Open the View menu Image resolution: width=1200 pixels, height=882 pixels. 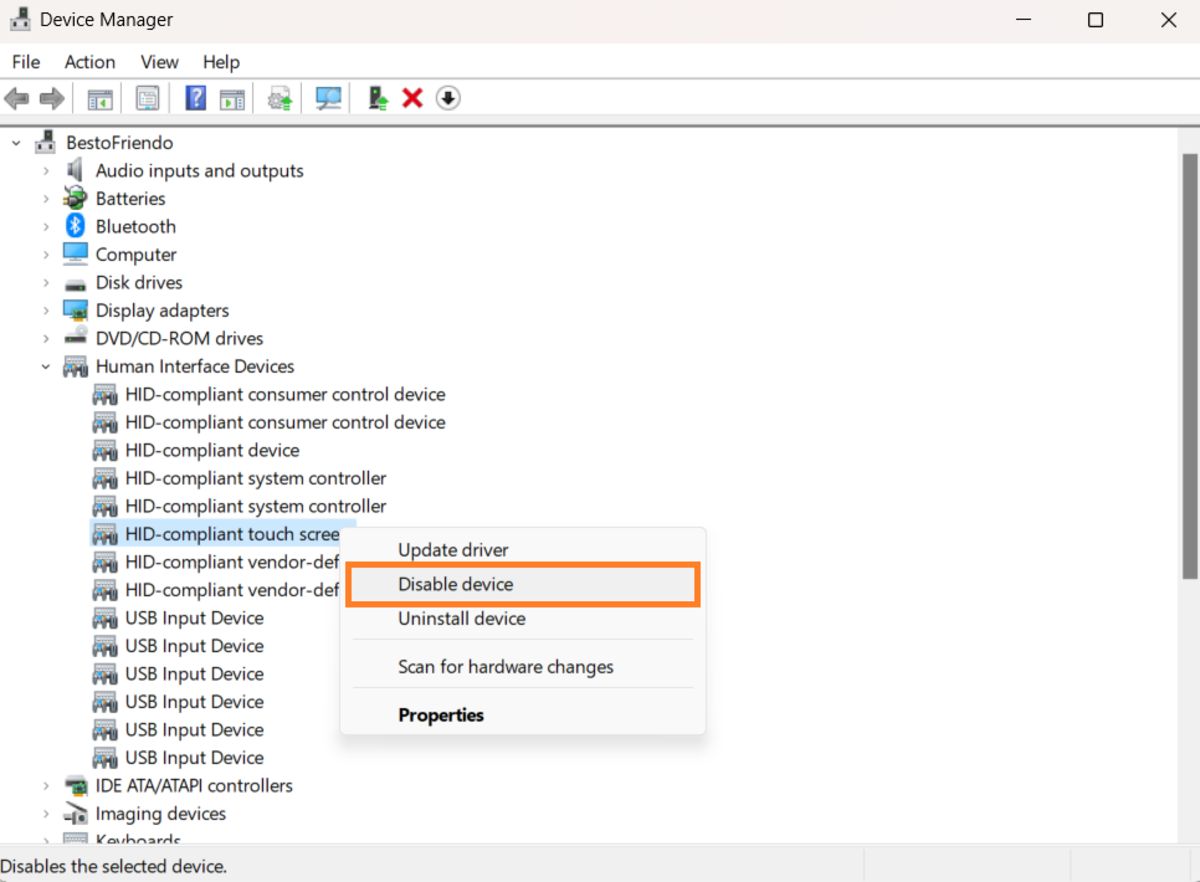pyautogui.click(x=158, y=62)
